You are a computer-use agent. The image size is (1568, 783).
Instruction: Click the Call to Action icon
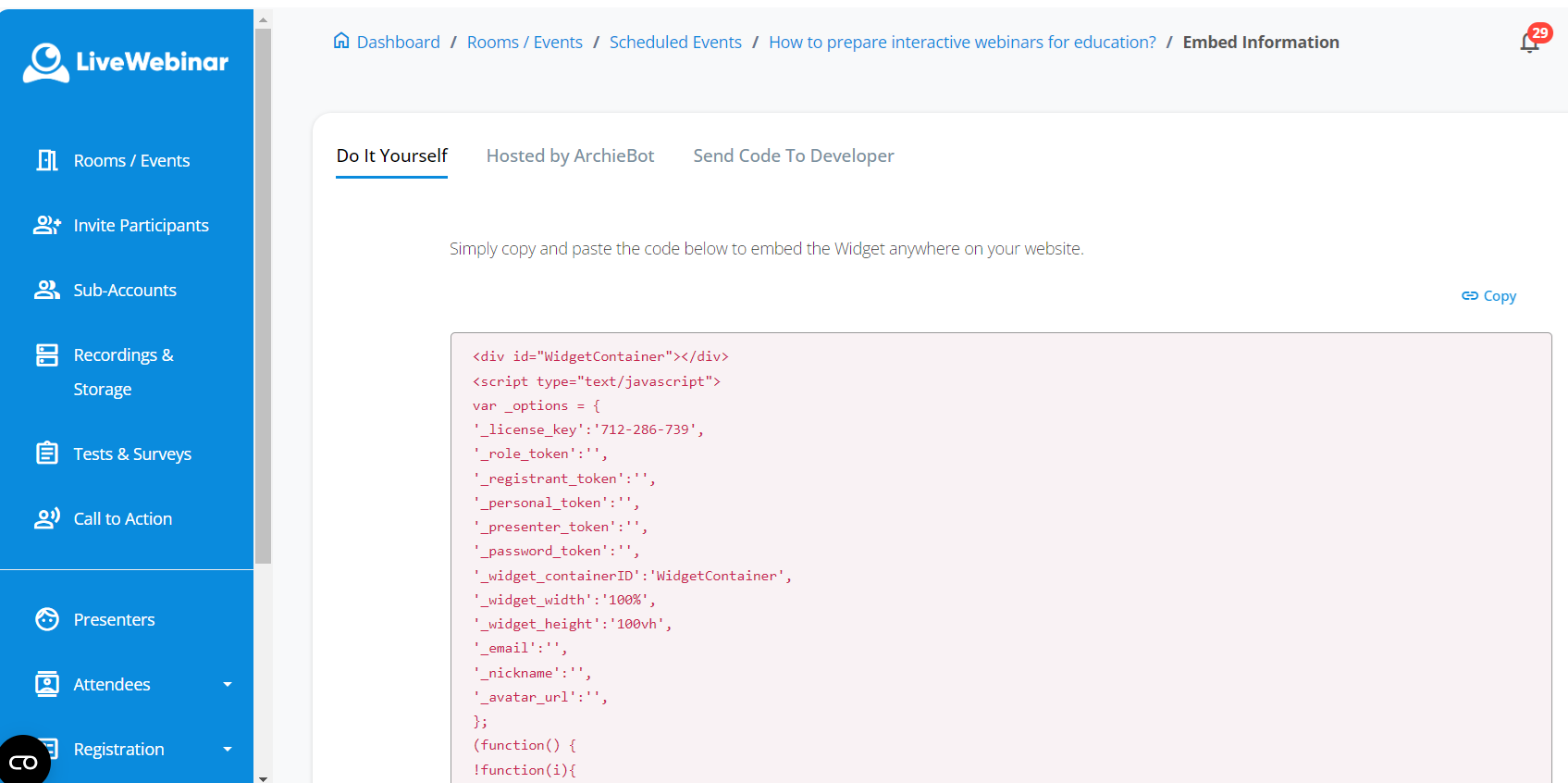(x=47, y=518)
